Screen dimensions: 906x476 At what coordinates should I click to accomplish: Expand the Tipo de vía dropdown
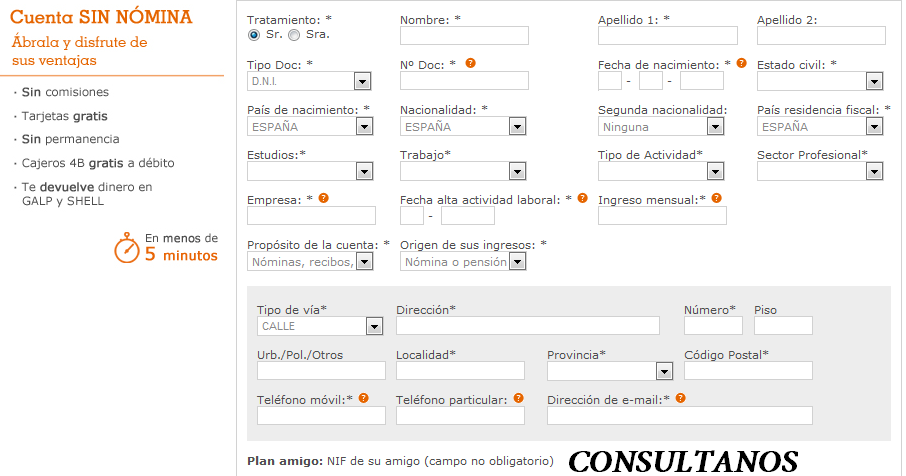pos(374,326)
